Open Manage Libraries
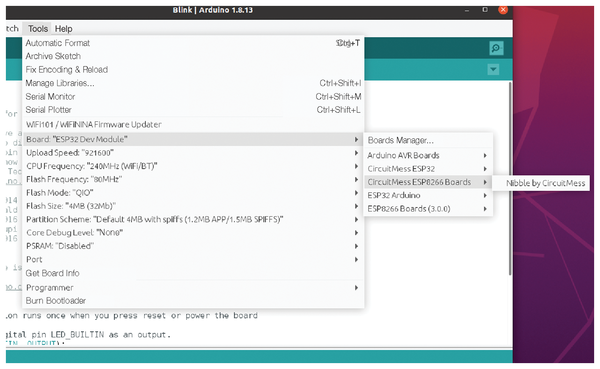This screenshot has width=600, height=369. (193, 83)
